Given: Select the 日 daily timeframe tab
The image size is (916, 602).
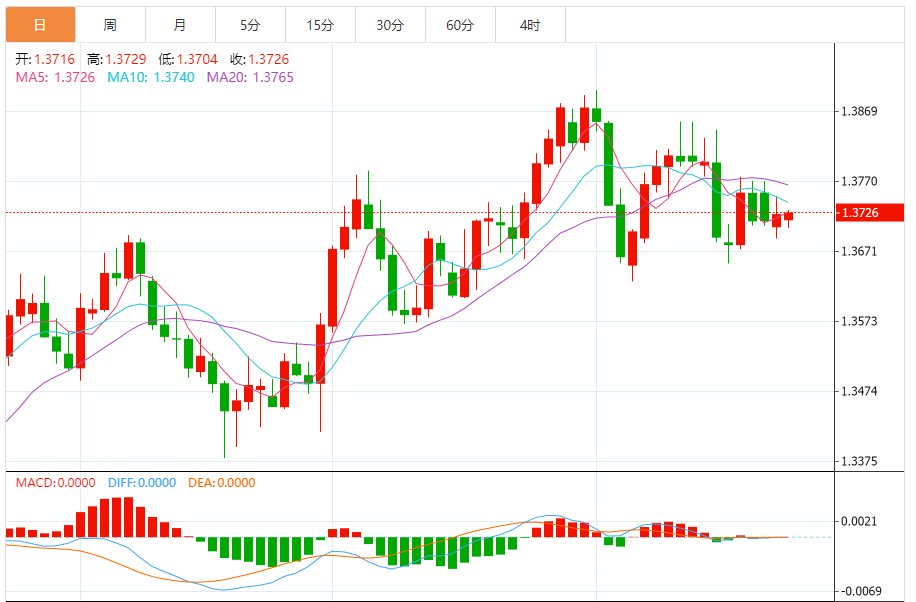Looking at the screenshot, I should pyautogui.click(x=40, y=25).
